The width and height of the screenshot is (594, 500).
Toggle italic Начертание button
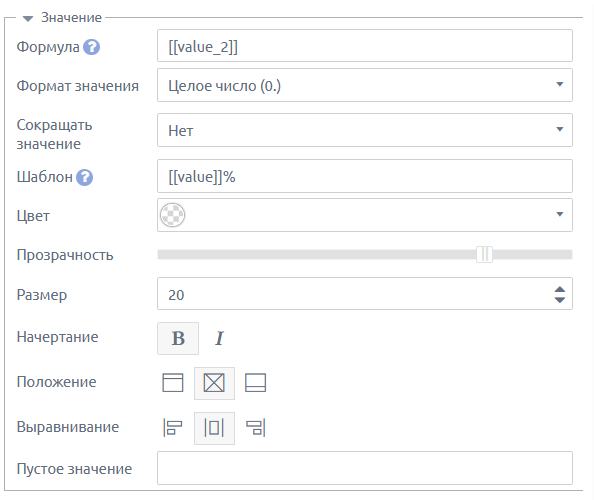[219, 338]
